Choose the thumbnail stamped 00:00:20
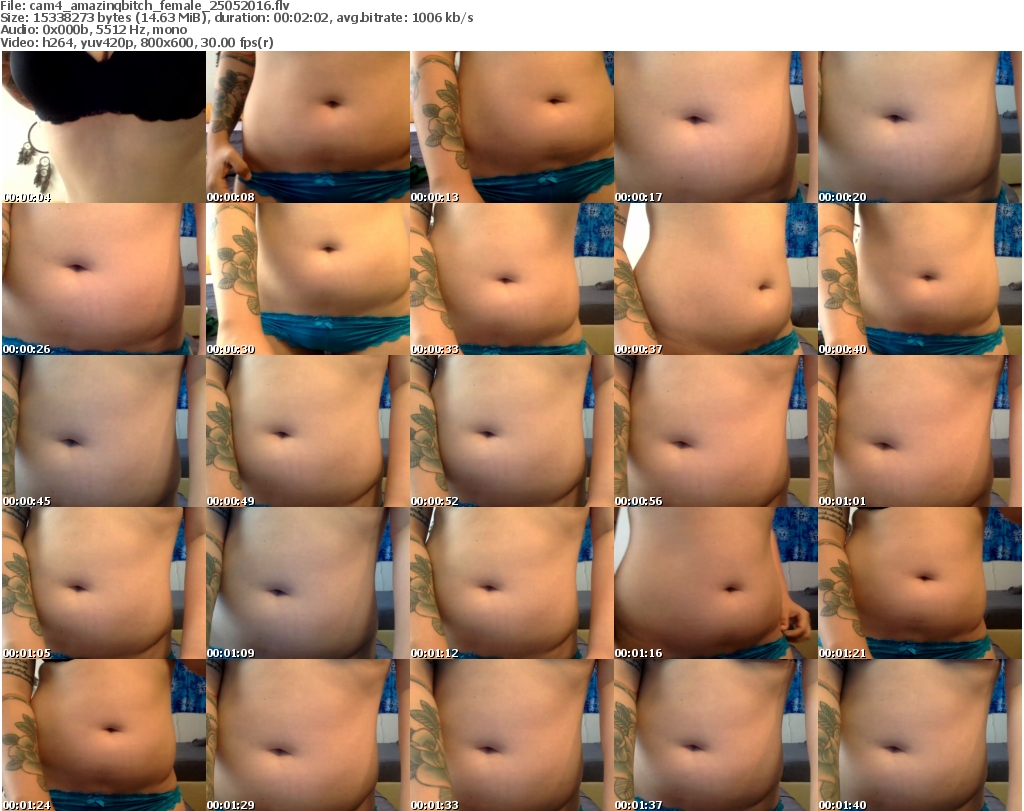 click(x=920, y=127)
